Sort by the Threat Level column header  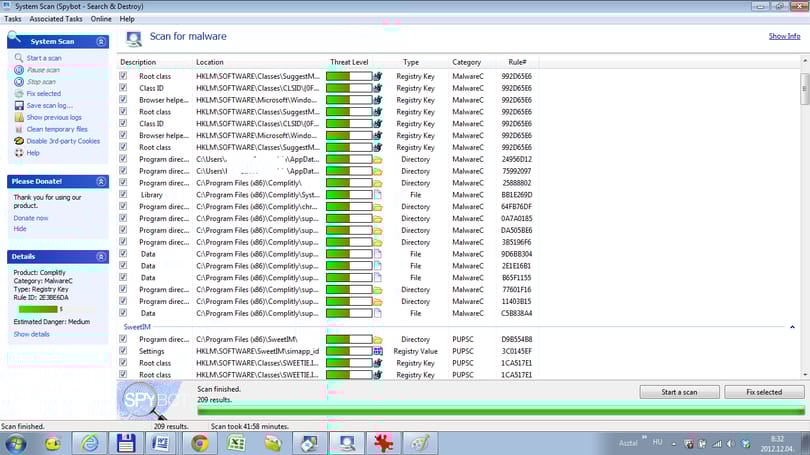tap(349, 62)
